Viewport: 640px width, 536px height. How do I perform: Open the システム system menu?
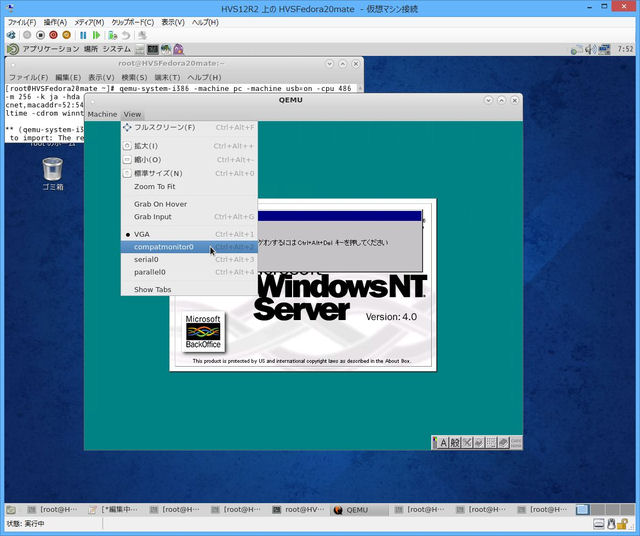point(117,49)
